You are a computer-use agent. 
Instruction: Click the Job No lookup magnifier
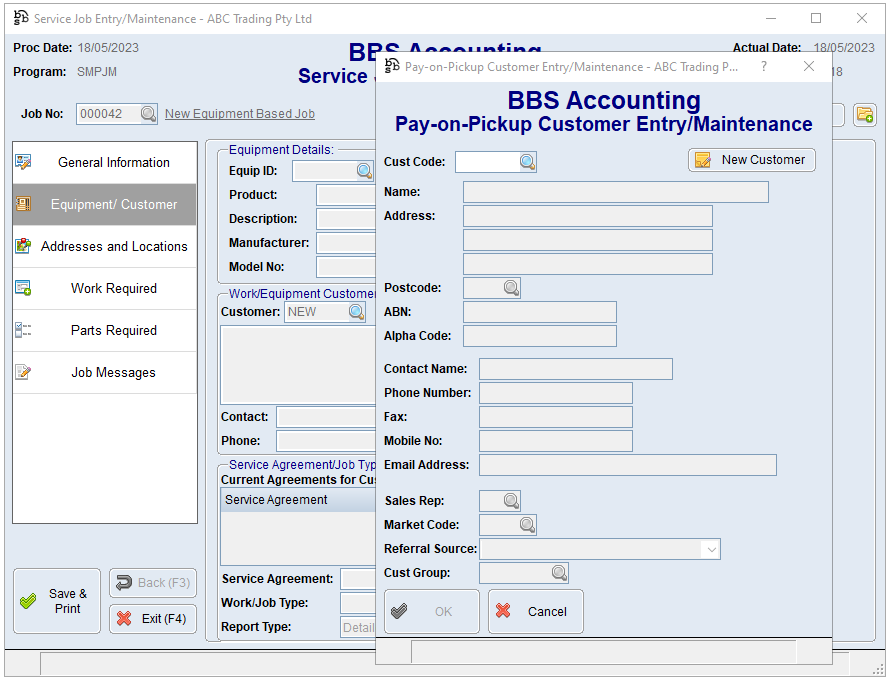pos(148,114)
